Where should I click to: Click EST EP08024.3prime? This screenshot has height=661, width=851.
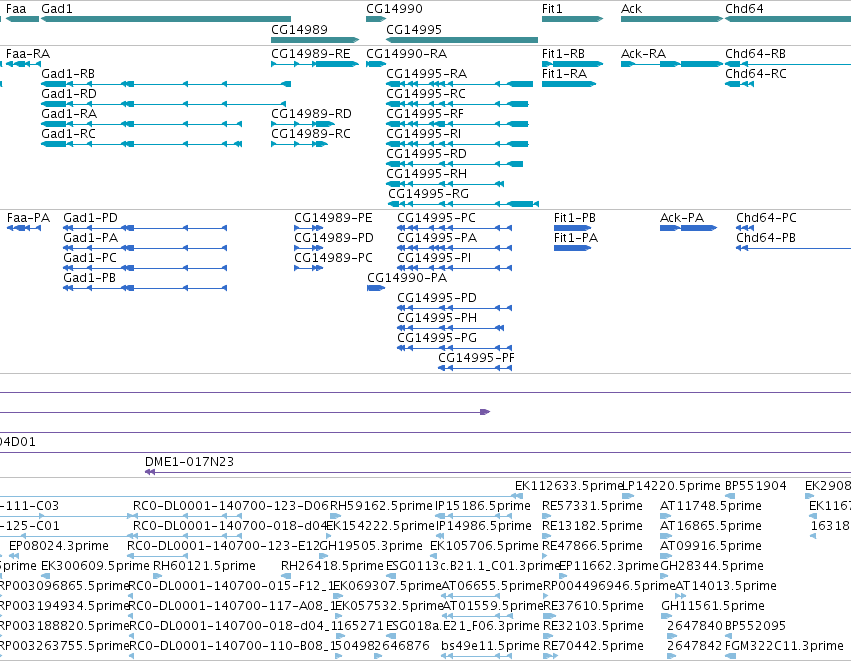(x=59, y=546)
